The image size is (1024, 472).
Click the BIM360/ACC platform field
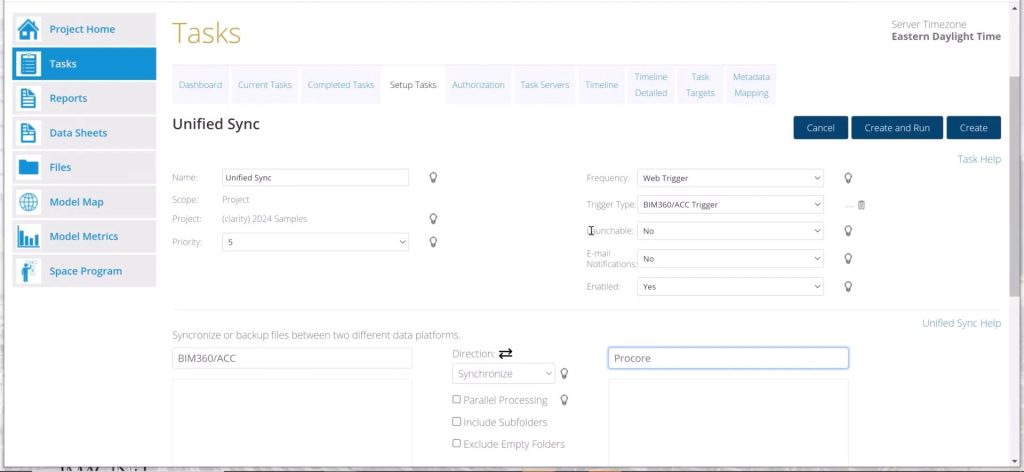pos(292,358)
